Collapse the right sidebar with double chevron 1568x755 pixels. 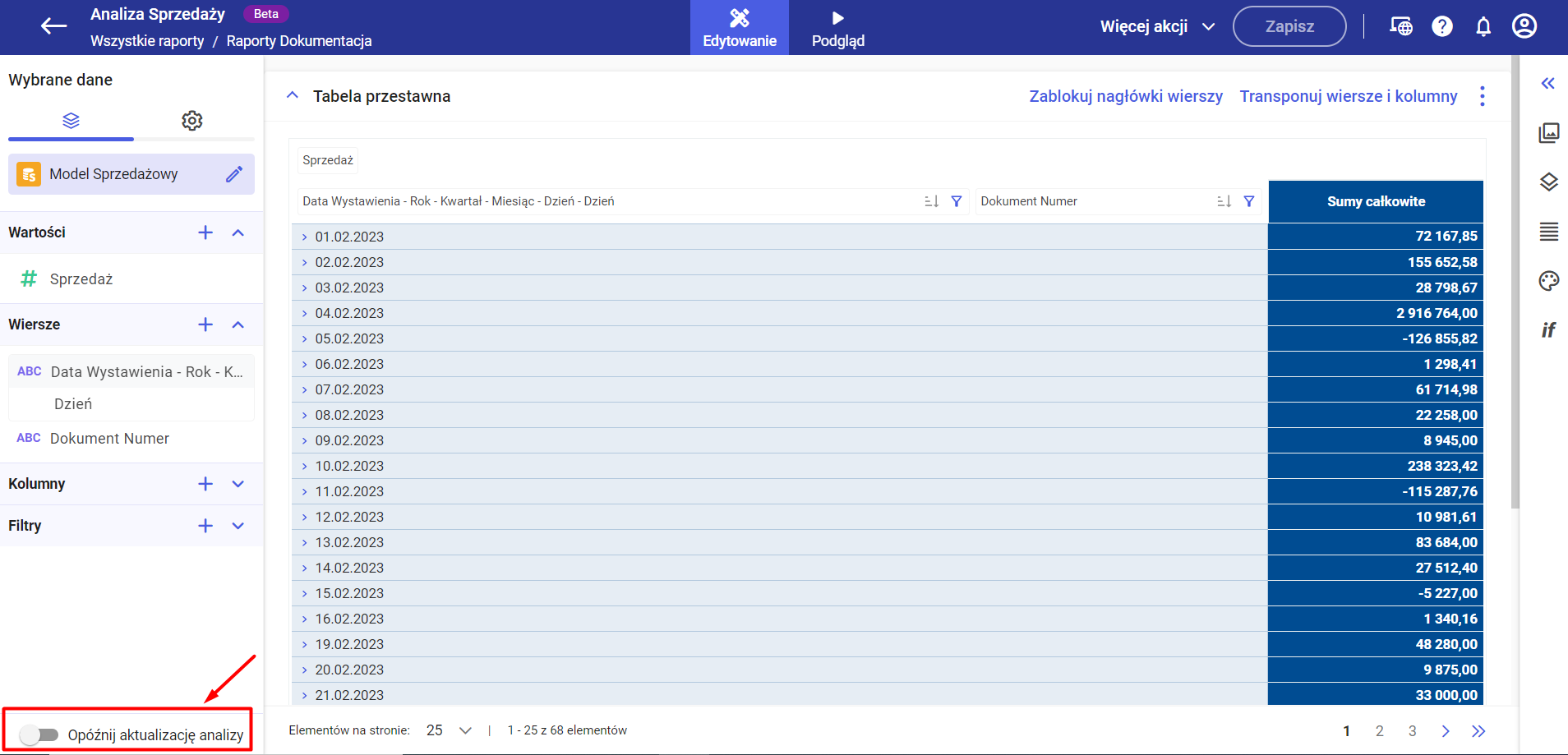pyautogui.click(x=1548, y=83)
